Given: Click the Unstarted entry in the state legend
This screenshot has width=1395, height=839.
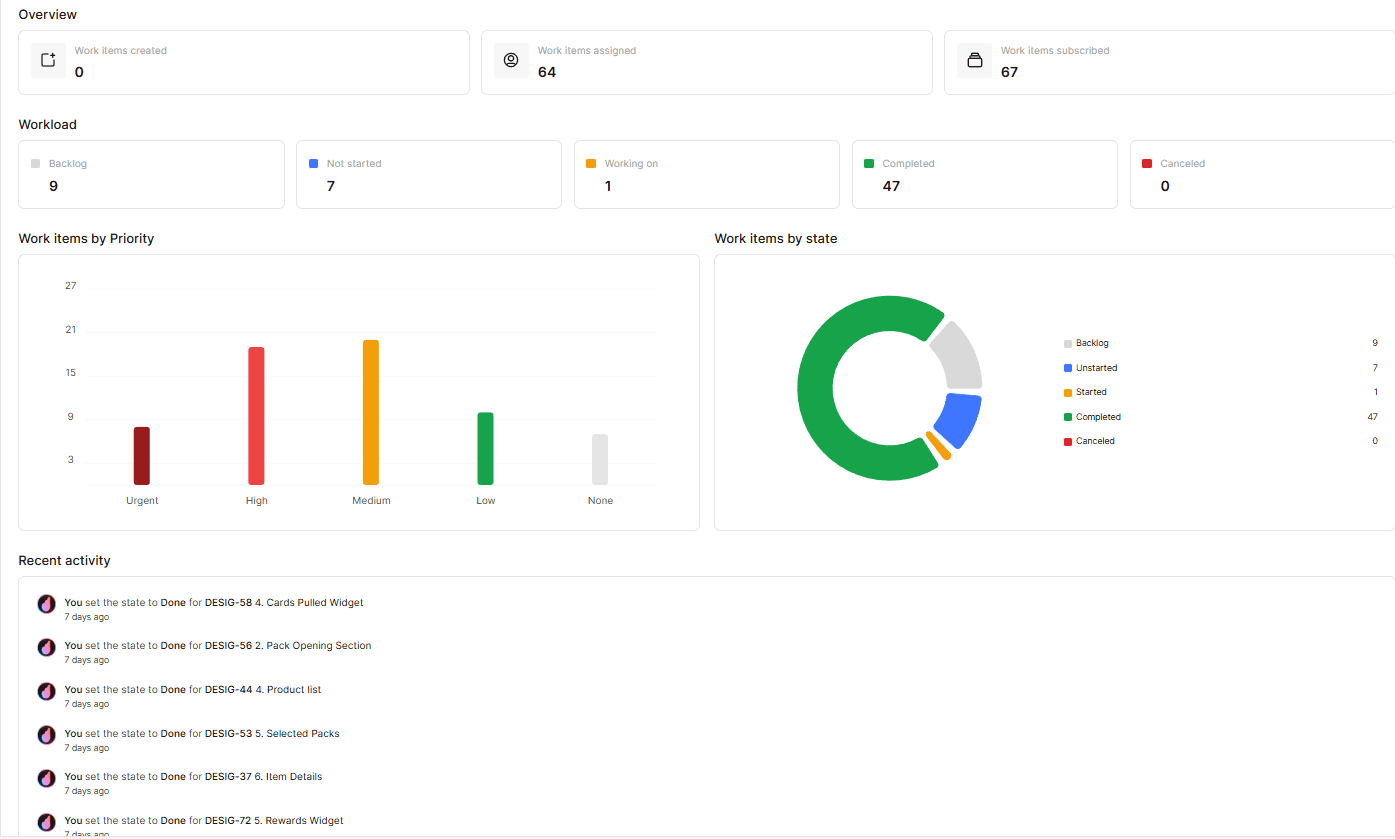Looking at the screenshot, I should click(x=1095, y=367).
